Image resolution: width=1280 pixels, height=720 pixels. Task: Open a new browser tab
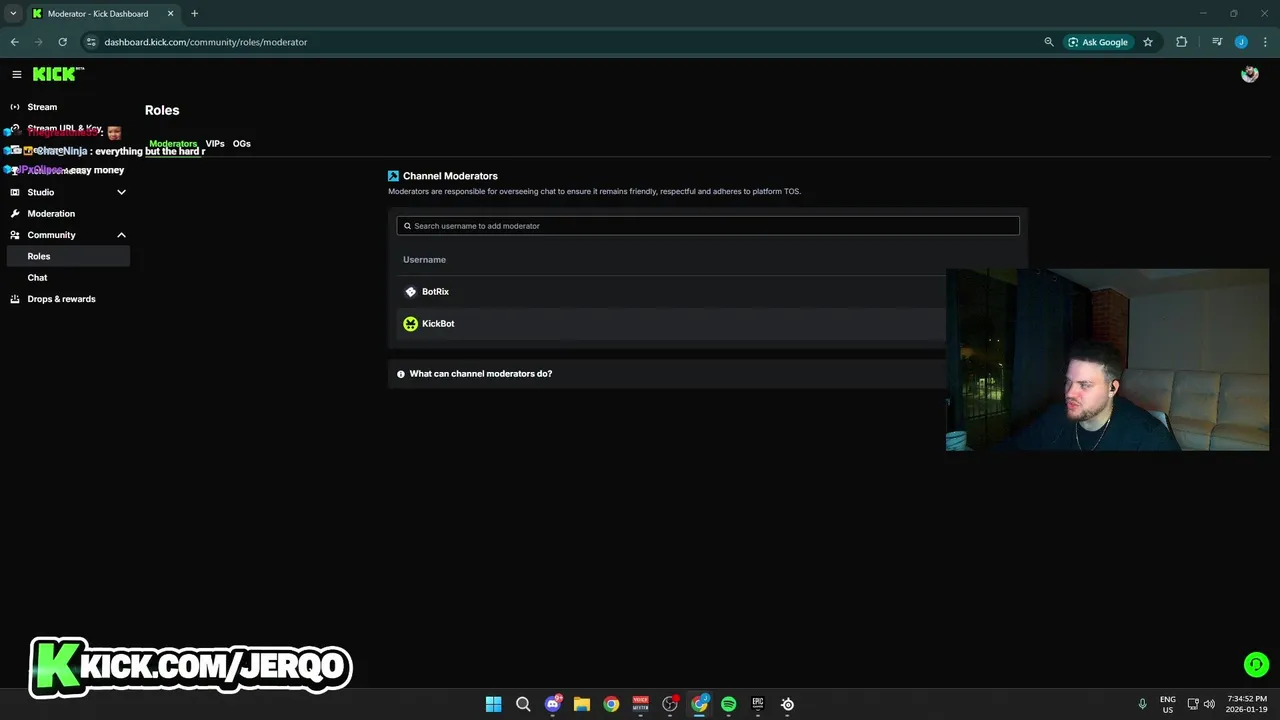click(194, 14)
